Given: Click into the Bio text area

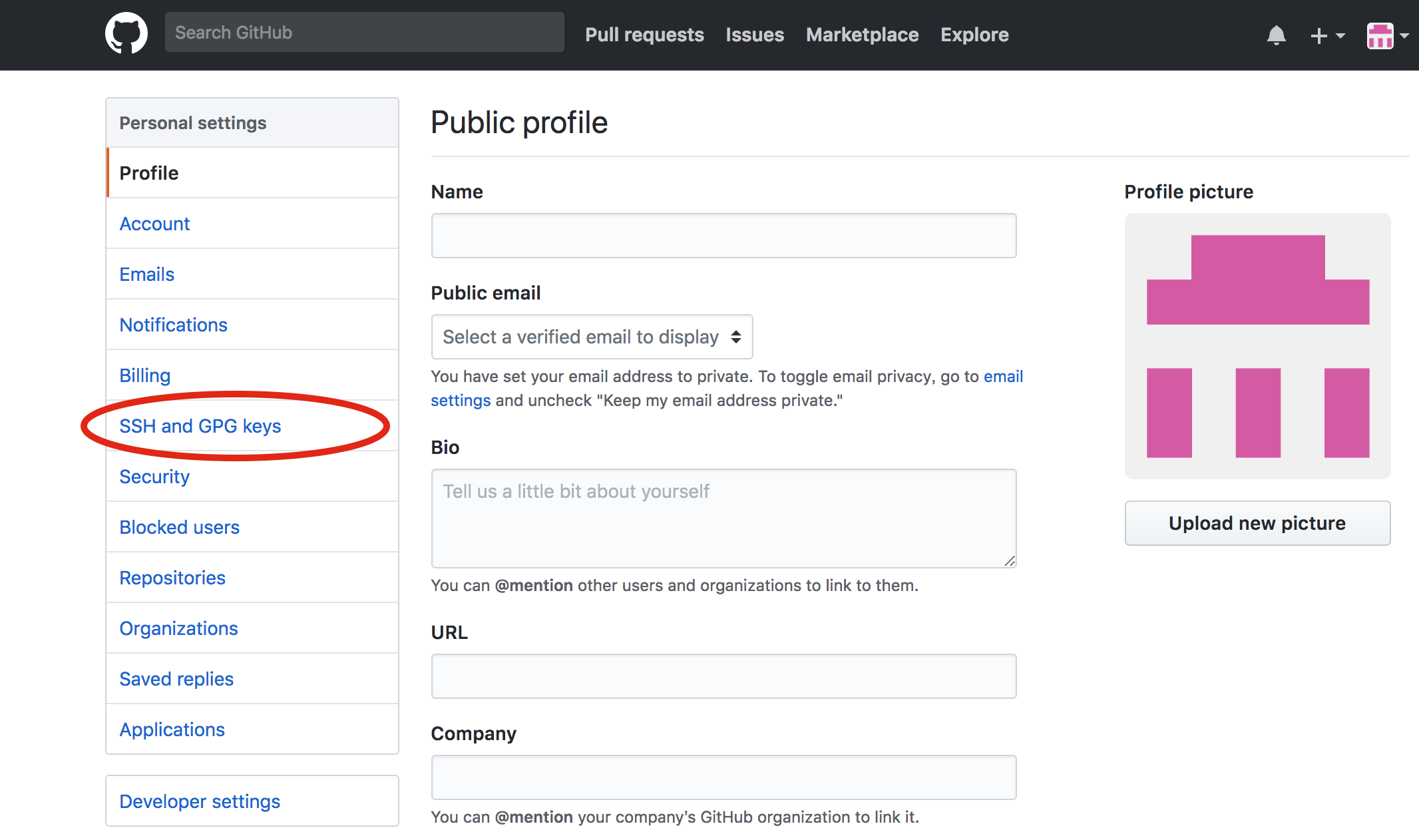Looking at the screenshot, I should click(x=723, y=519).
